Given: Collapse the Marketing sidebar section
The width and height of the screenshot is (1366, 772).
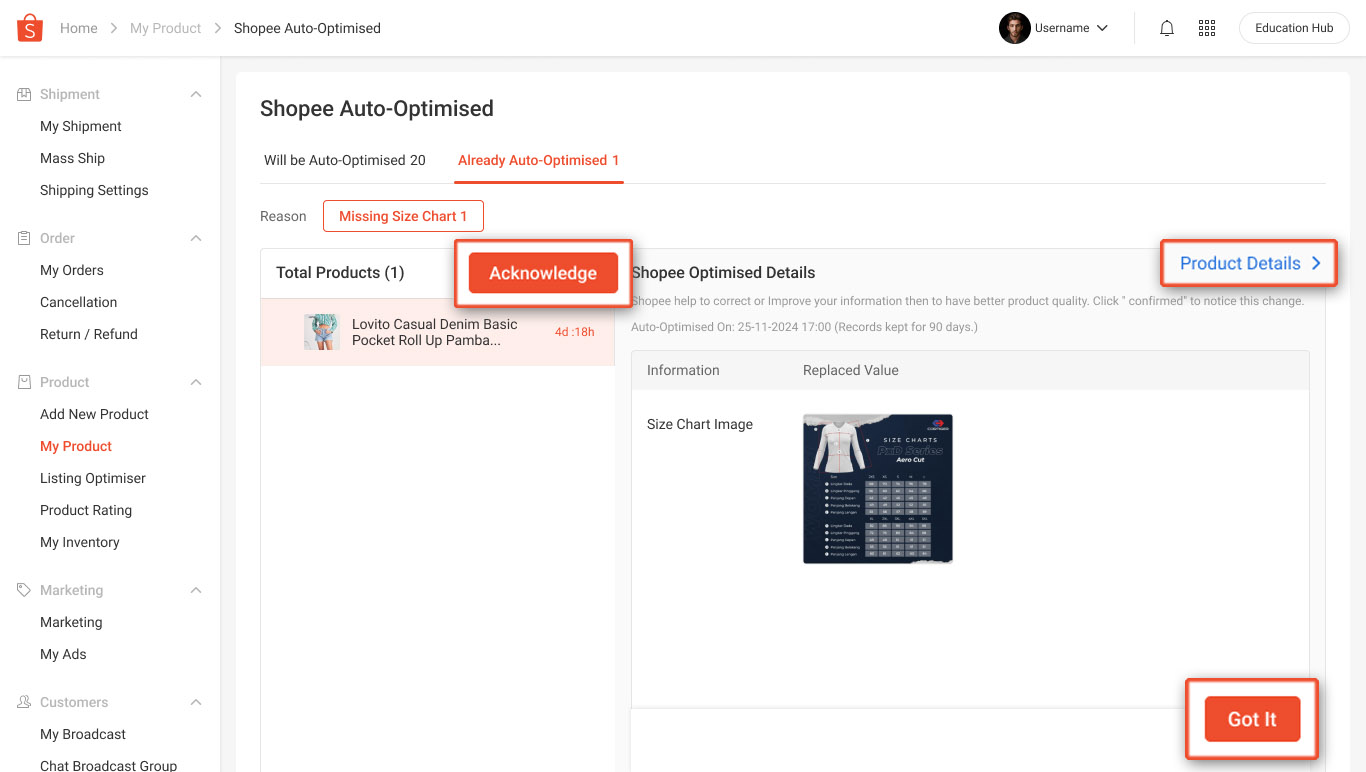Looking at the screenshot, I should click(x=196, y=590).
